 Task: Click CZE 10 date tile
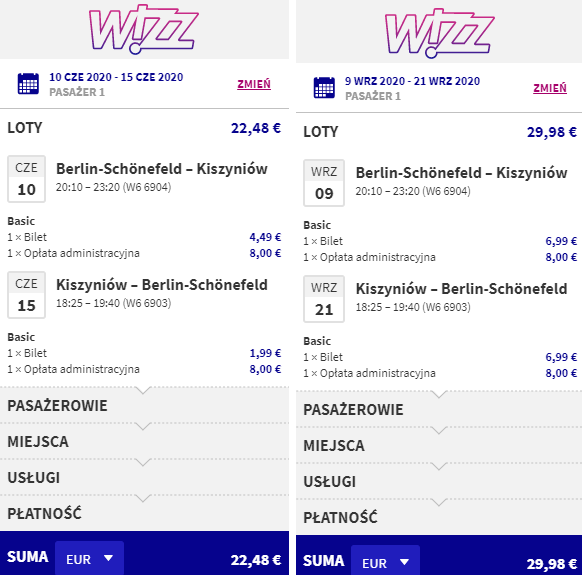coord(26,179)
